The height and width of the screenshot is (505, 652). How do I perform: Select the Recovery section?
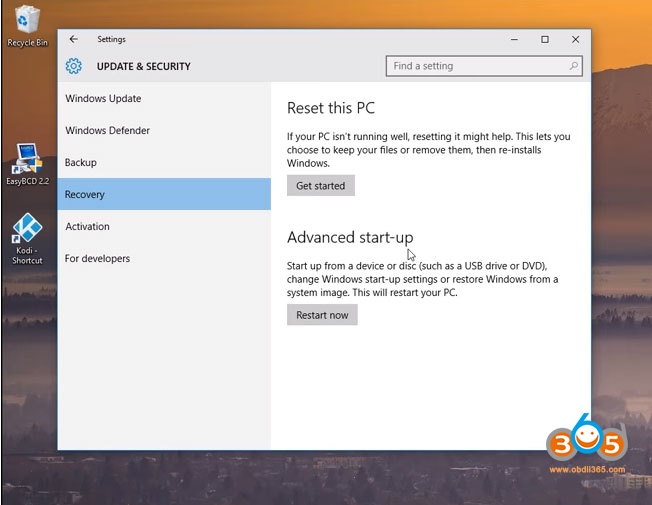[164, 194]
